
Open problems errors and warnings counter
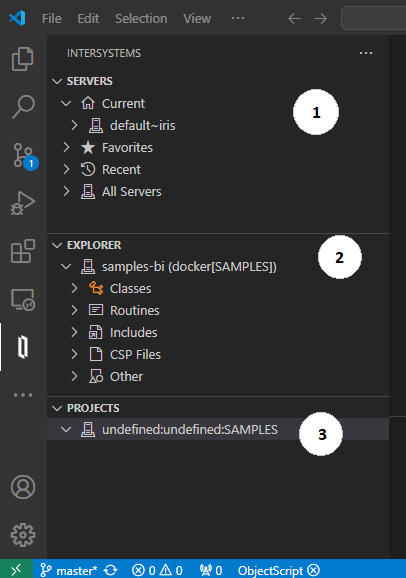click(157, 570)
